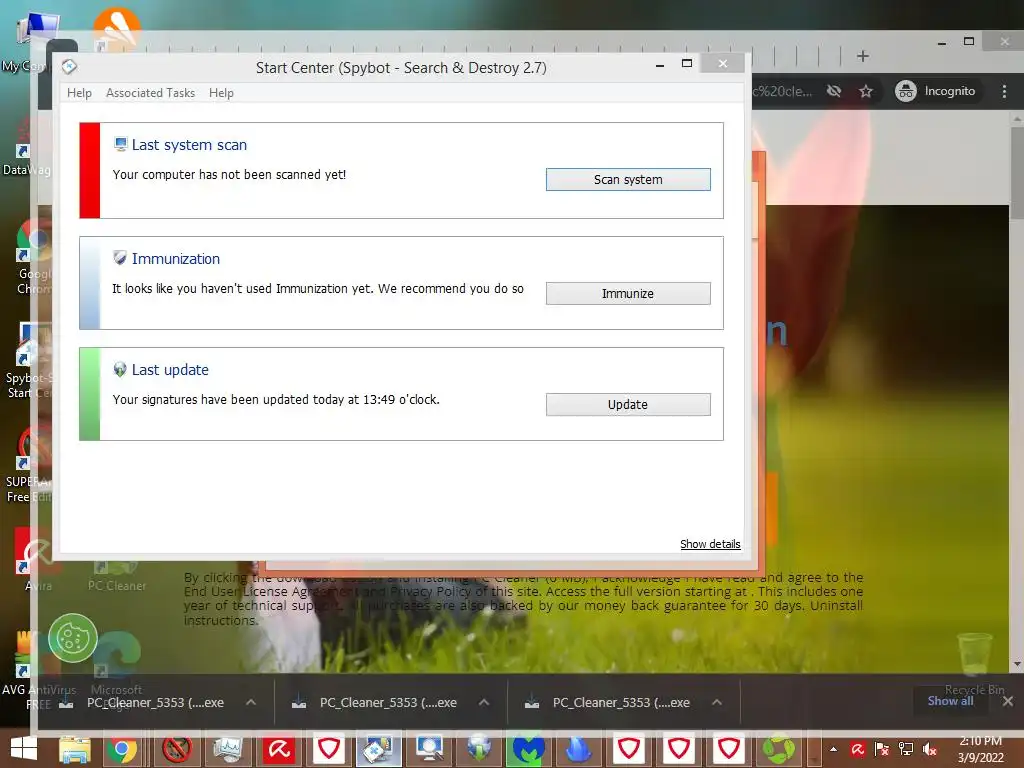1024x768 pixels.
Task: Click the Avira red umbrella taskbar icon
Action: 279,749
